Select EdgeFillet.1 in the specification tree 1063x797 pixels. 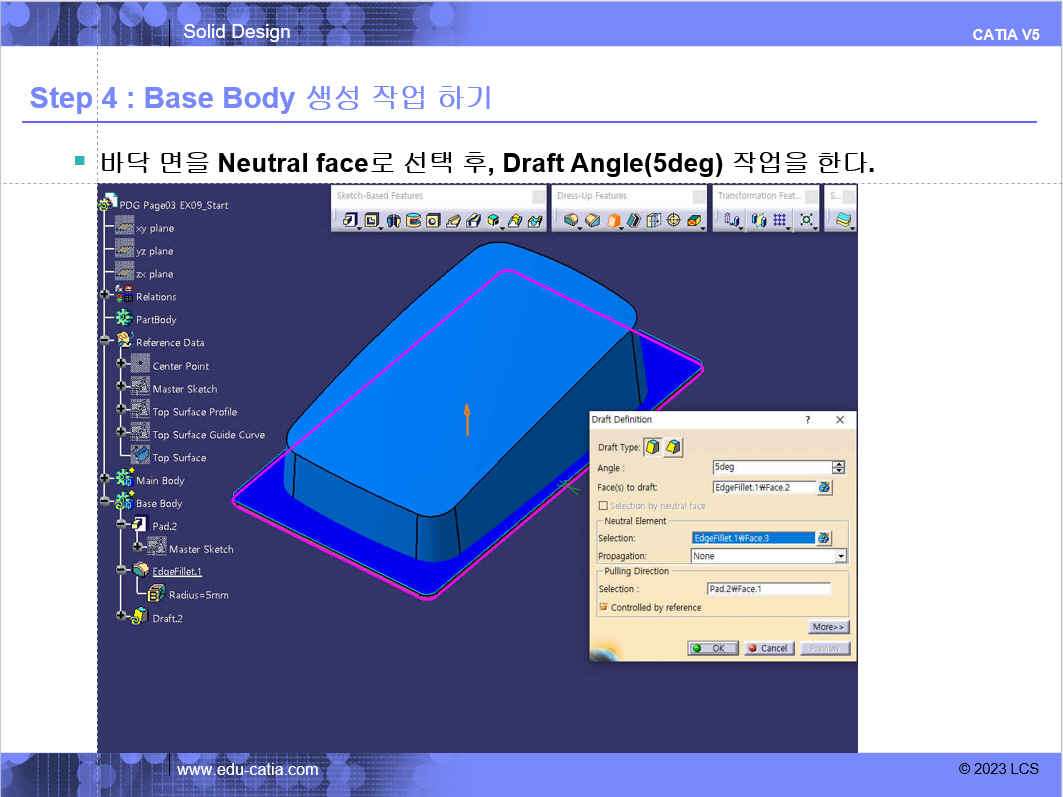(x=177, y=571)
